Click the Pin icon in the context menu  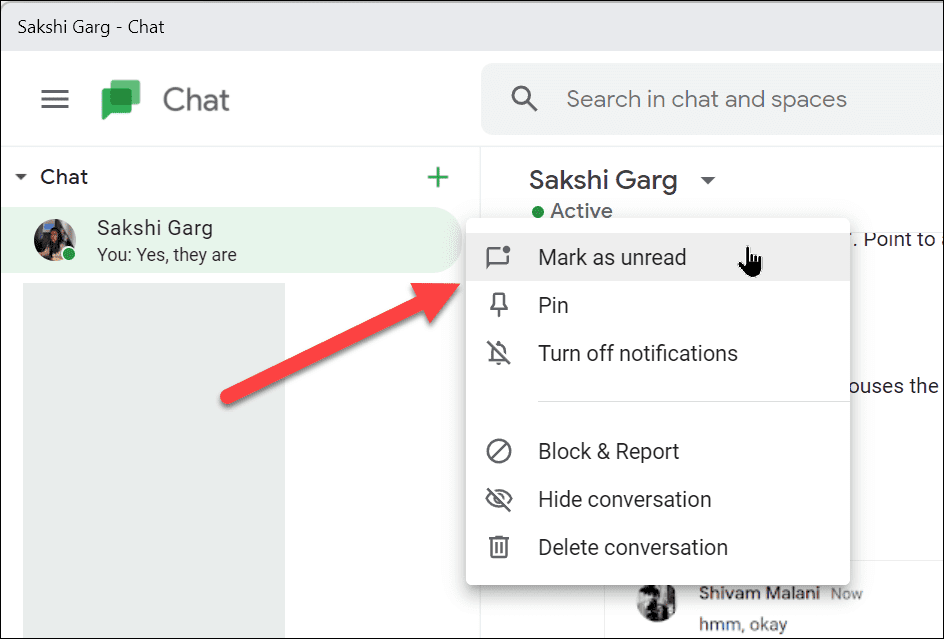499,305
